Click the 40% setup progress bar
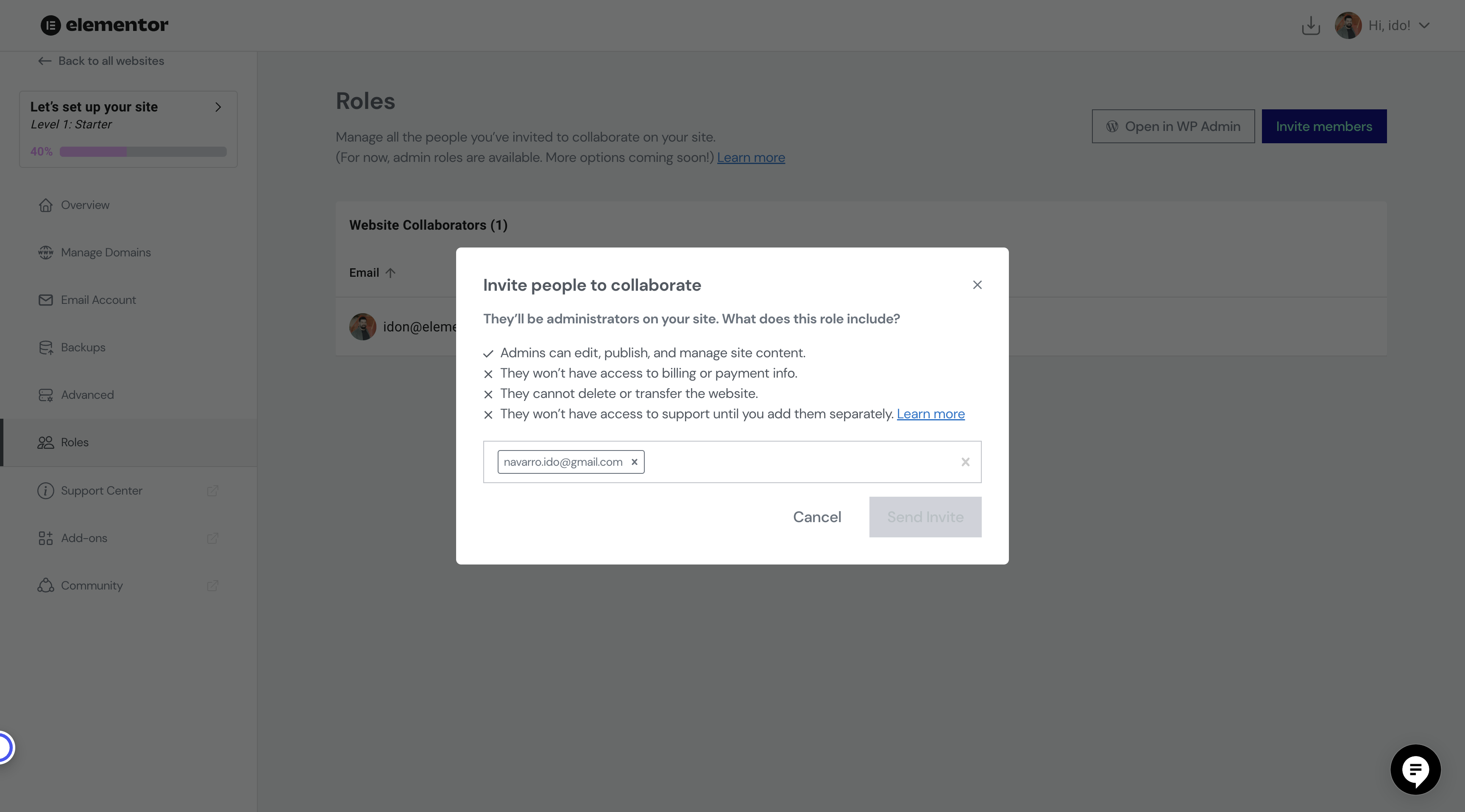The height and width of the screenshot is (812, 1465). pyautogui.click(x=143, y=151)
